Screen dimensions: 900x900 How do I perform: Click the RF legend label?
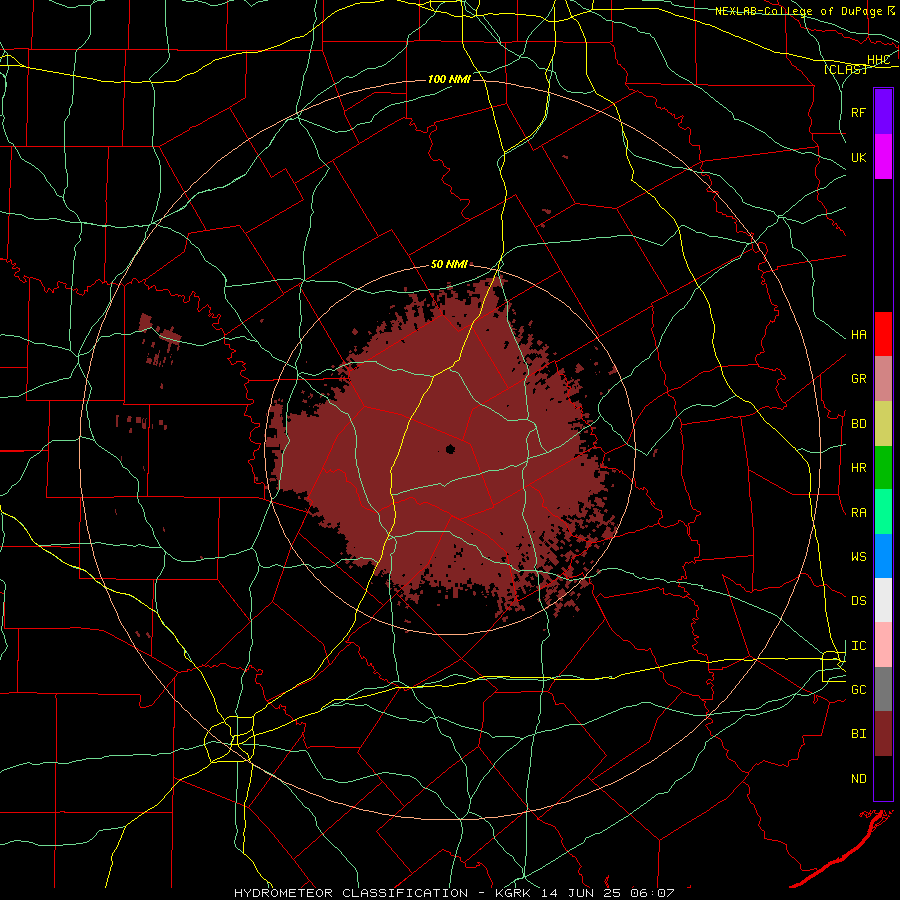point(858,112)
